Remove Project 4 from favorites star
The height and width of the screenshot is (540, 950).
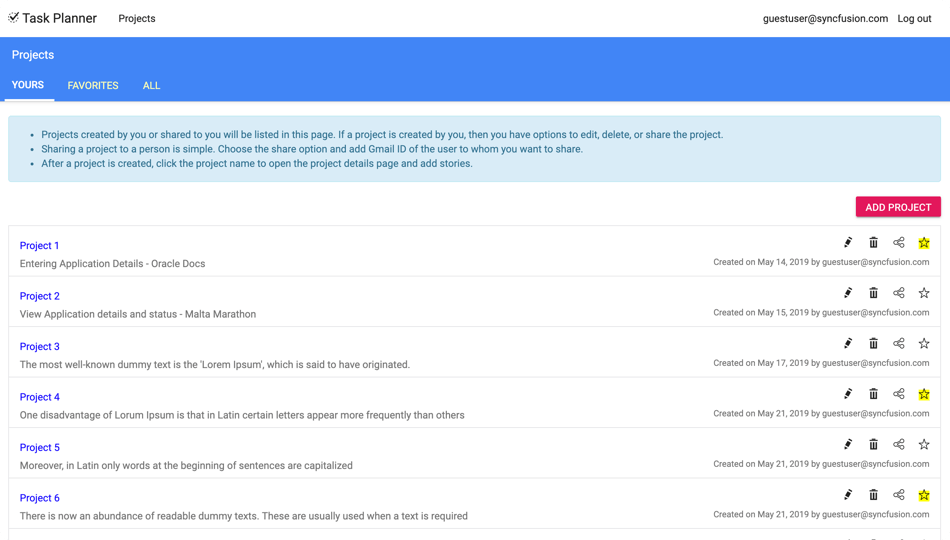pyautogui.click(x=923, y=394)
